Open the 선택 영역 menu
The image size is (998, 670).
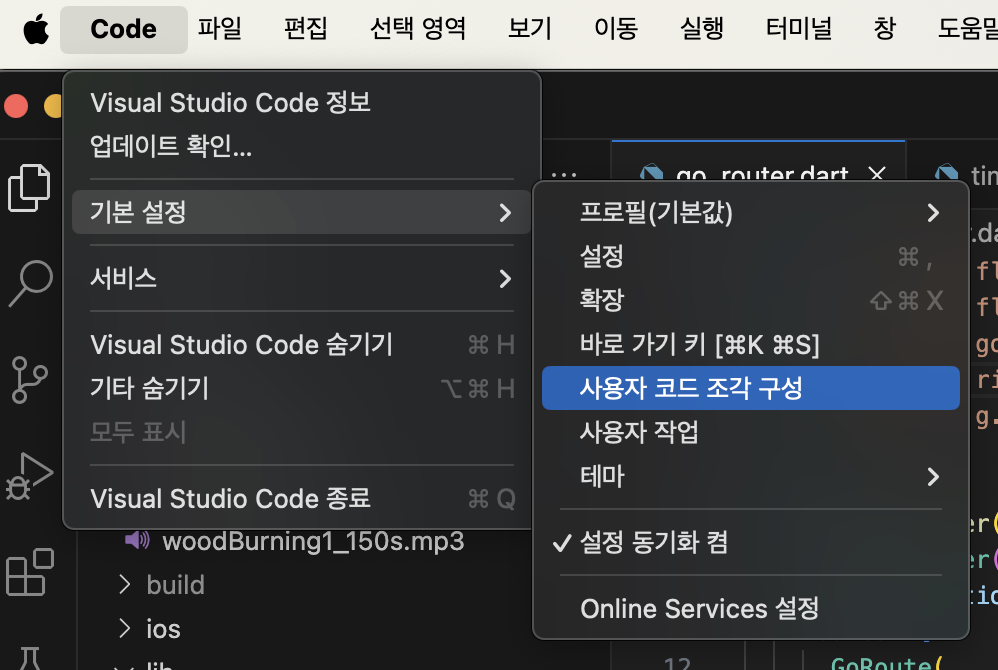pyautogui.click(x=418, y=29)
